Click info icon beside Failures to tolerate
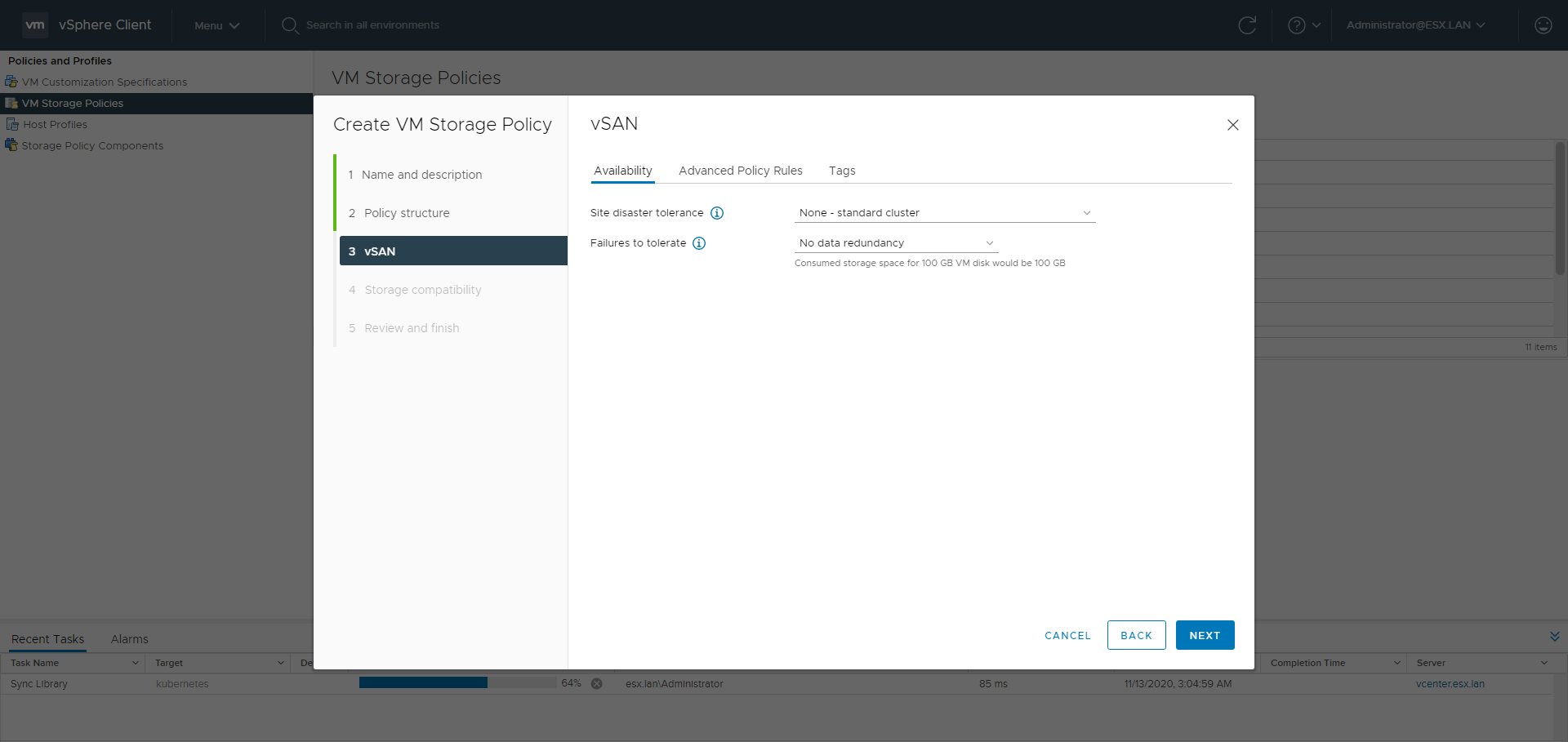Screen dimensions: 1568x742 tap(699, 243)
